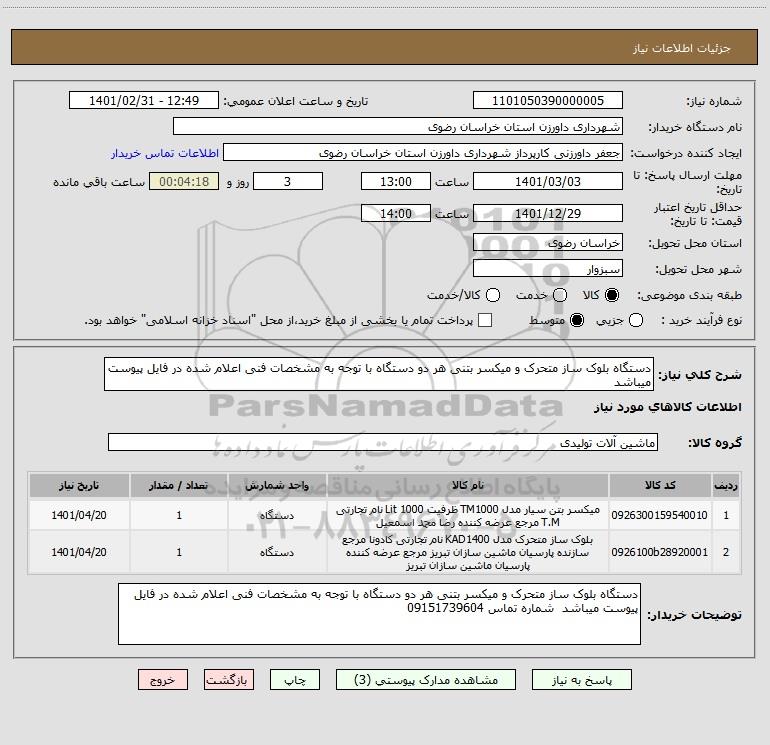This screenshot has height=745, width=770.
Task: Click the quantity cell in the بلوک ساز row
Action: pos(179,552)
